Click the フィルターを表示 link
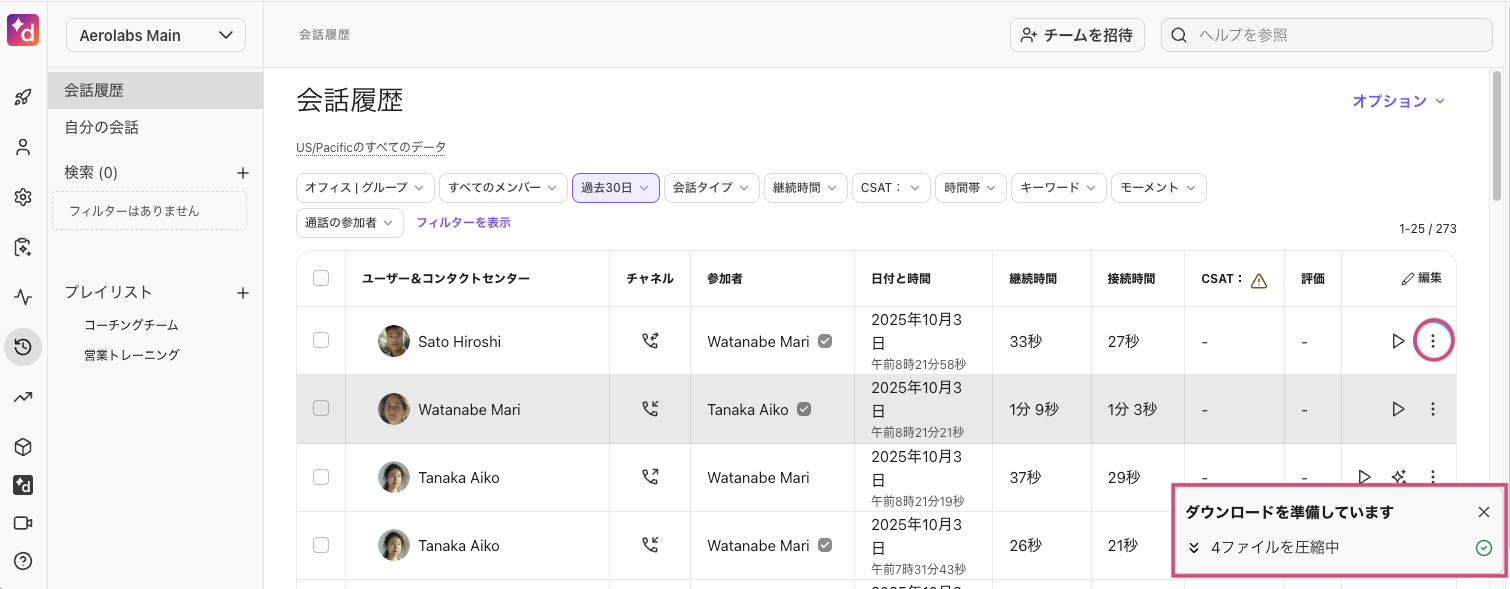 point(463,223)
